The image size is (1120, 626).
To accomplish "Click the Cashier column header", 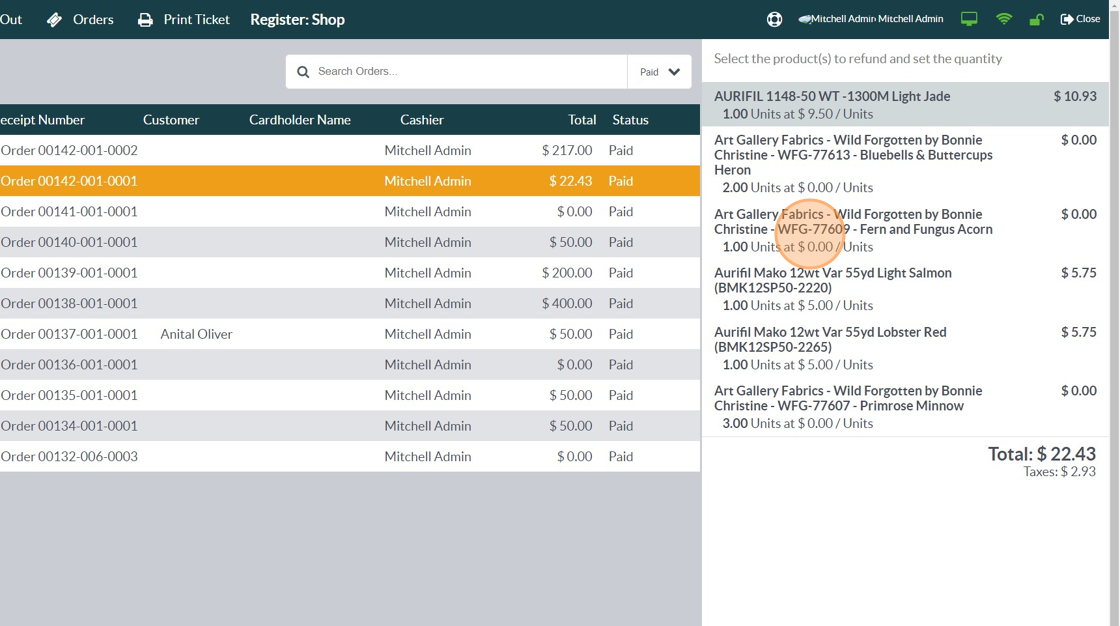I will coord(421,120).
